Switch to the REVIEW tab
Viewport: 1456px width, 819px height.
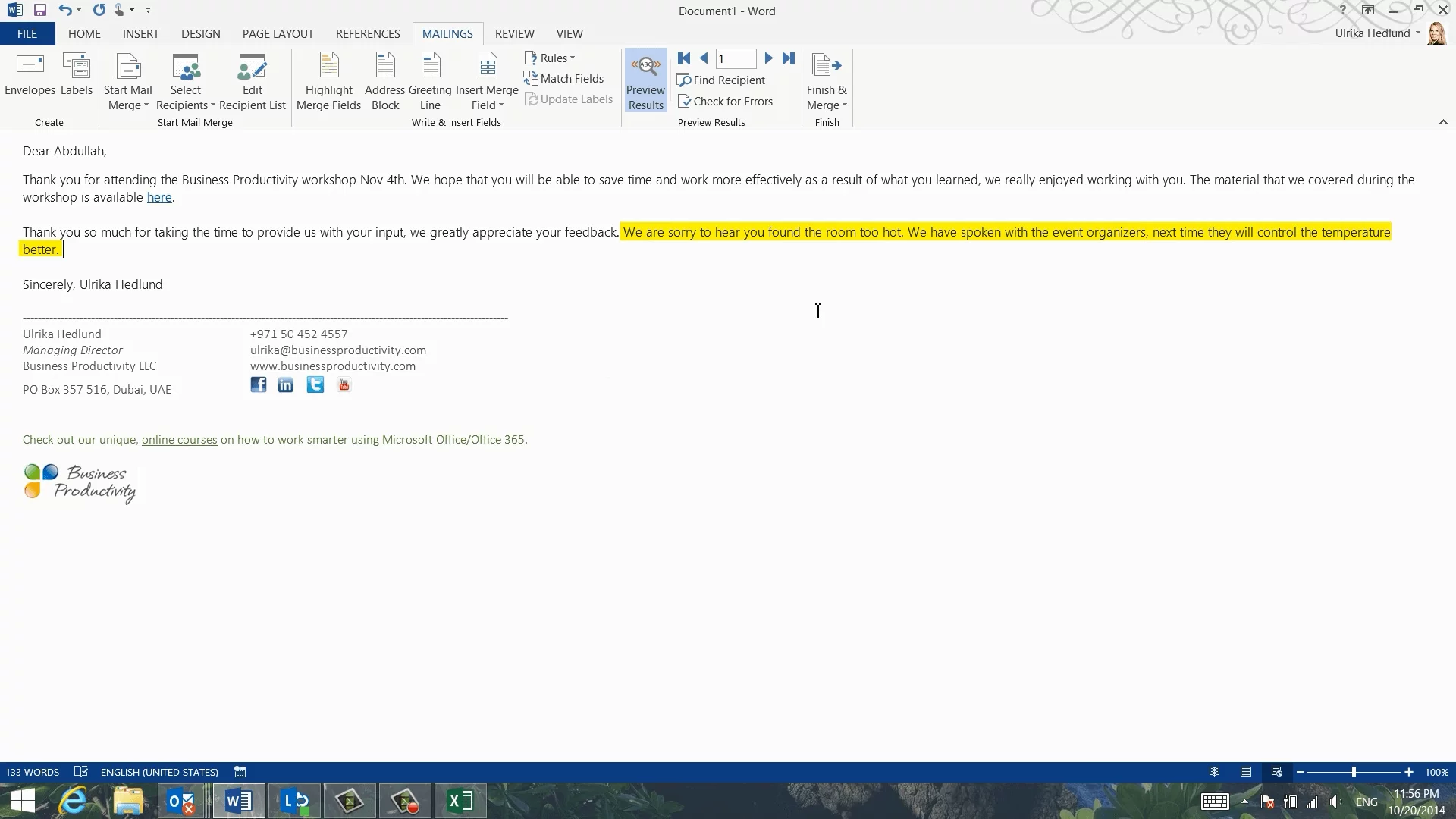[514, 34]
